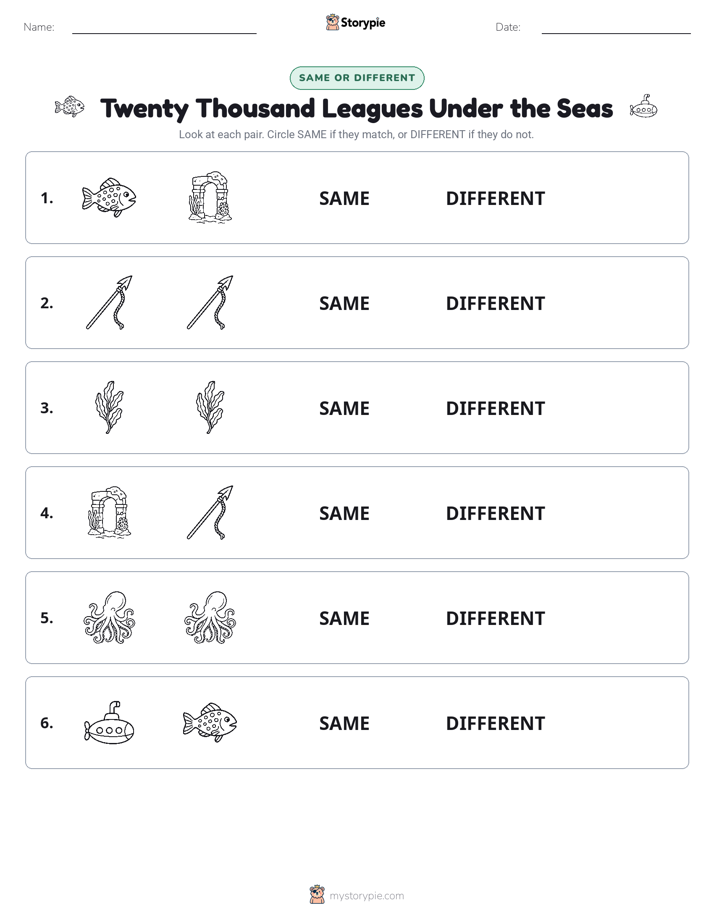
Task: Click the Storypie logo at page top
Action: pyautogui.click(x=355, y=22)
